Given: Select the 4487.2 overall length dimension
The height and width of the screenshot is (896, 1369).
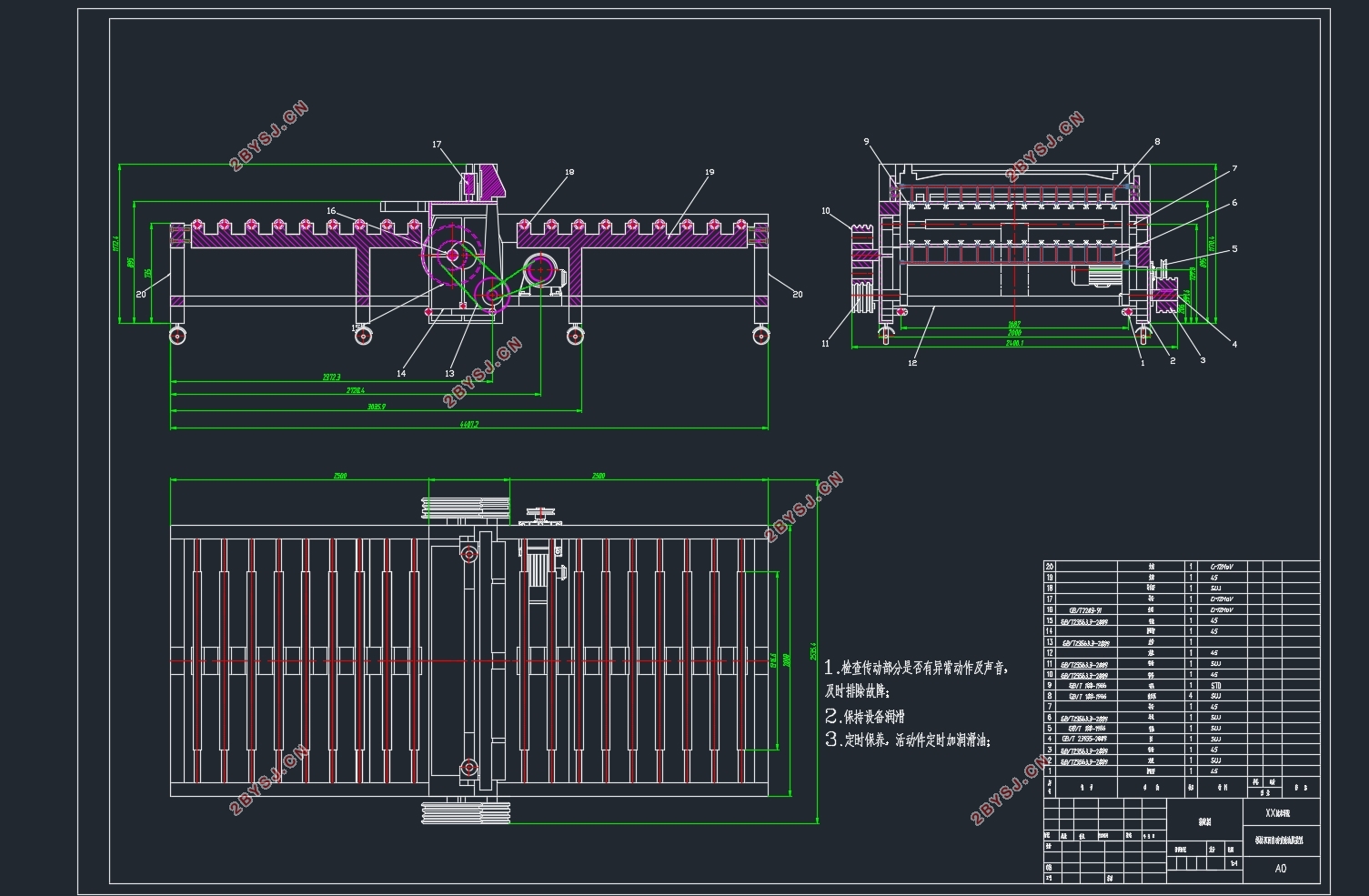Looking at the screenshot, I should [x=468, y=424].
